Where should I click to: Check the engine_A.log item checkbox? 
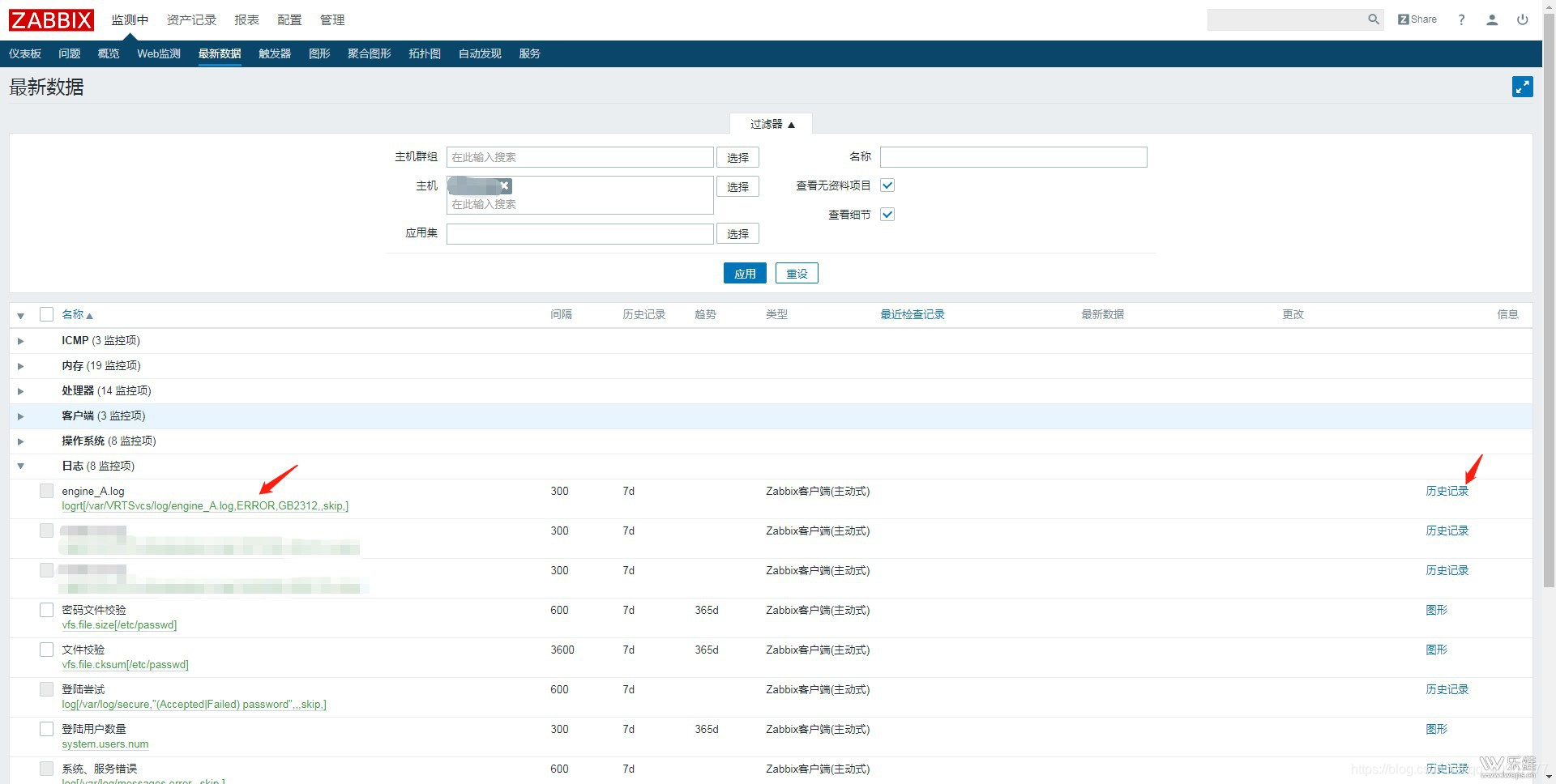pos(46,491)
